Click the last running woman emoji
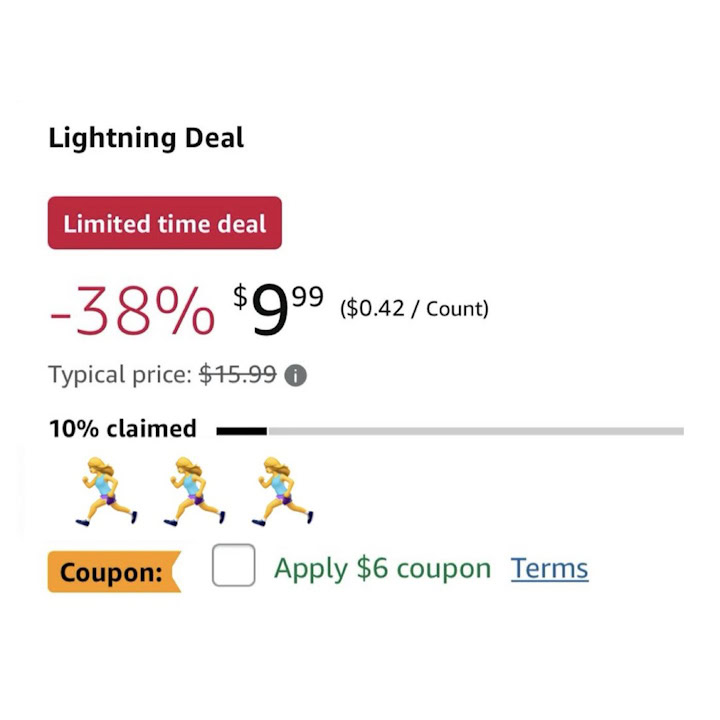The width and height of the screenshot is (720, 720). [282, 490]
